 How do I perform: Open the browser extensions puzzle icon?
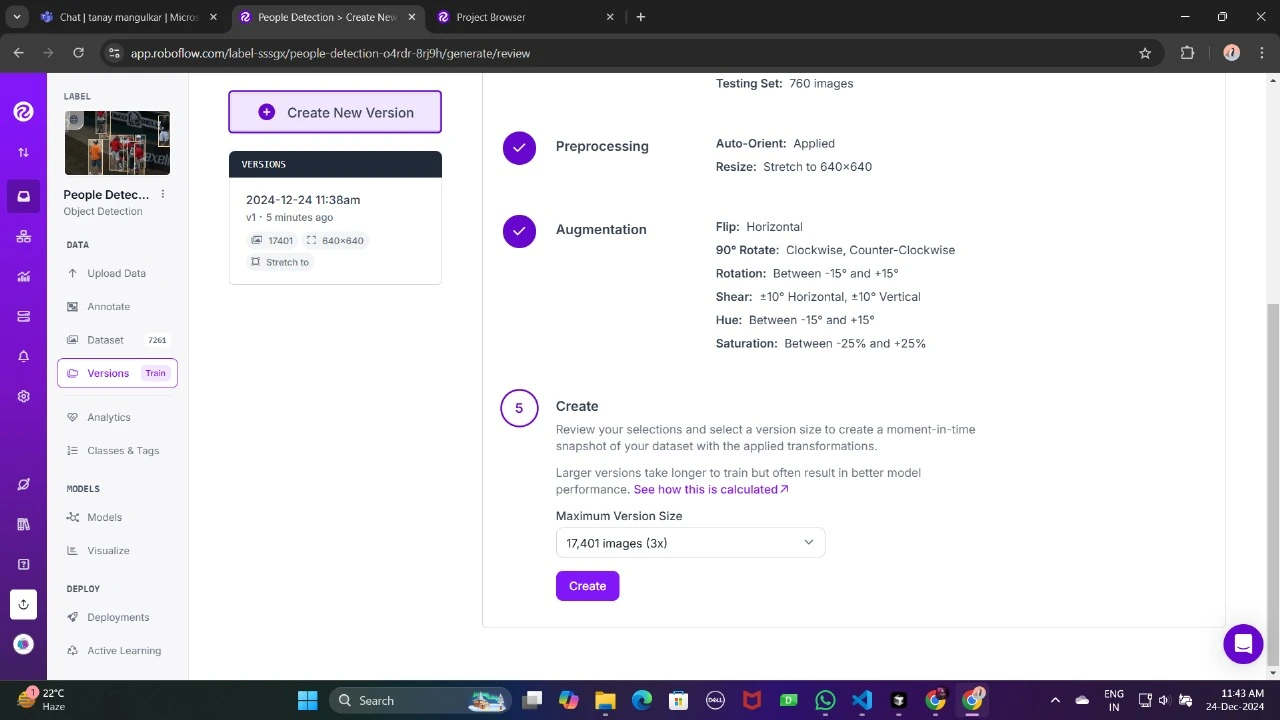[1188, 53]
